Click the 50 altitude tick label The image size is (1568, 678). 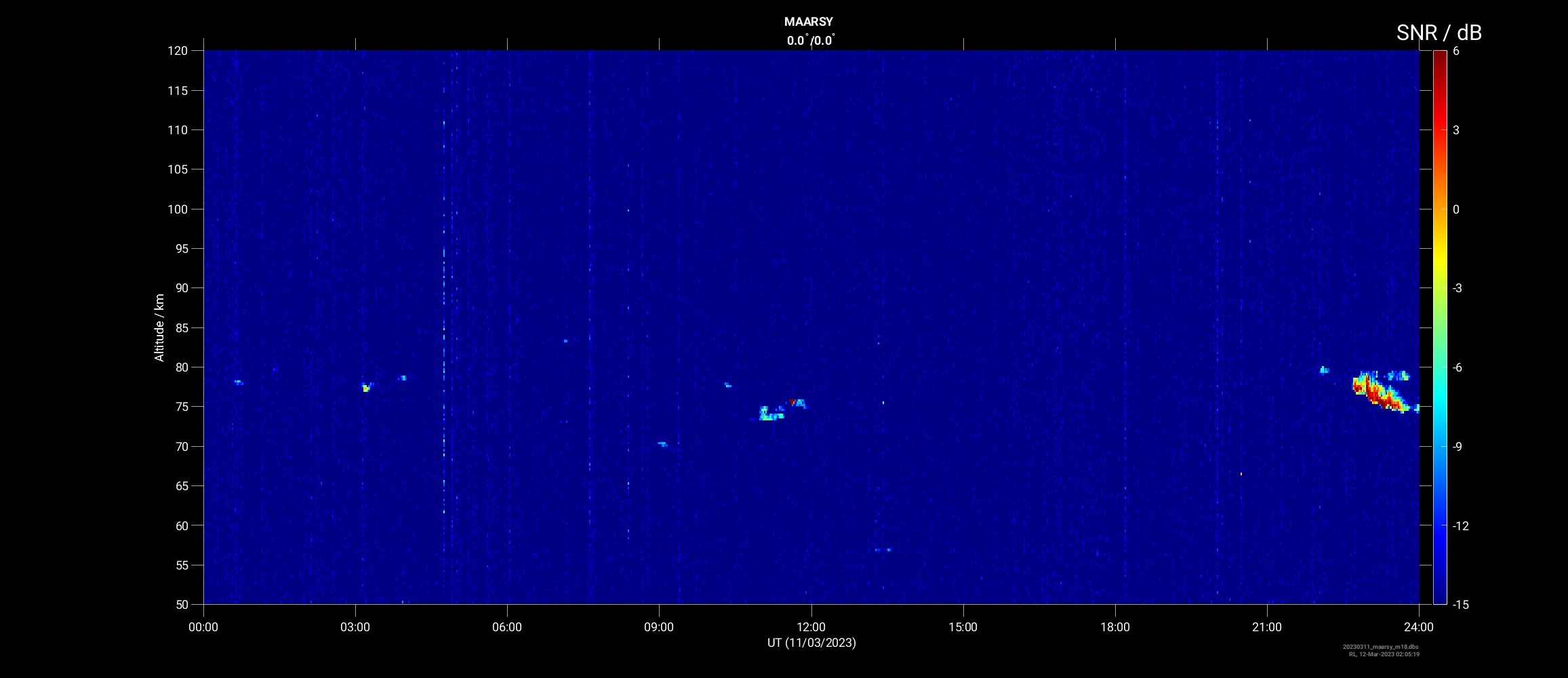click(x=180, y=605)
